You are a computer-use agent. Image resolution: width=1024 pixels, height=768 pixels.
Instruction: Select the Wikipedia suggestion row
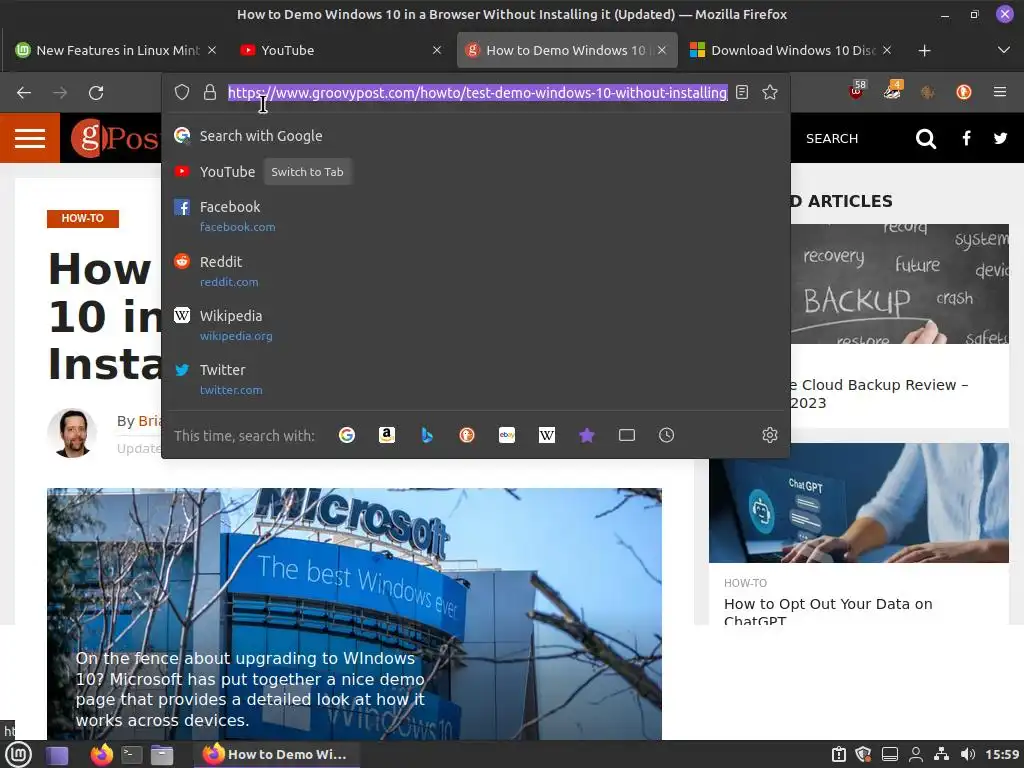(x=475, y=325)
